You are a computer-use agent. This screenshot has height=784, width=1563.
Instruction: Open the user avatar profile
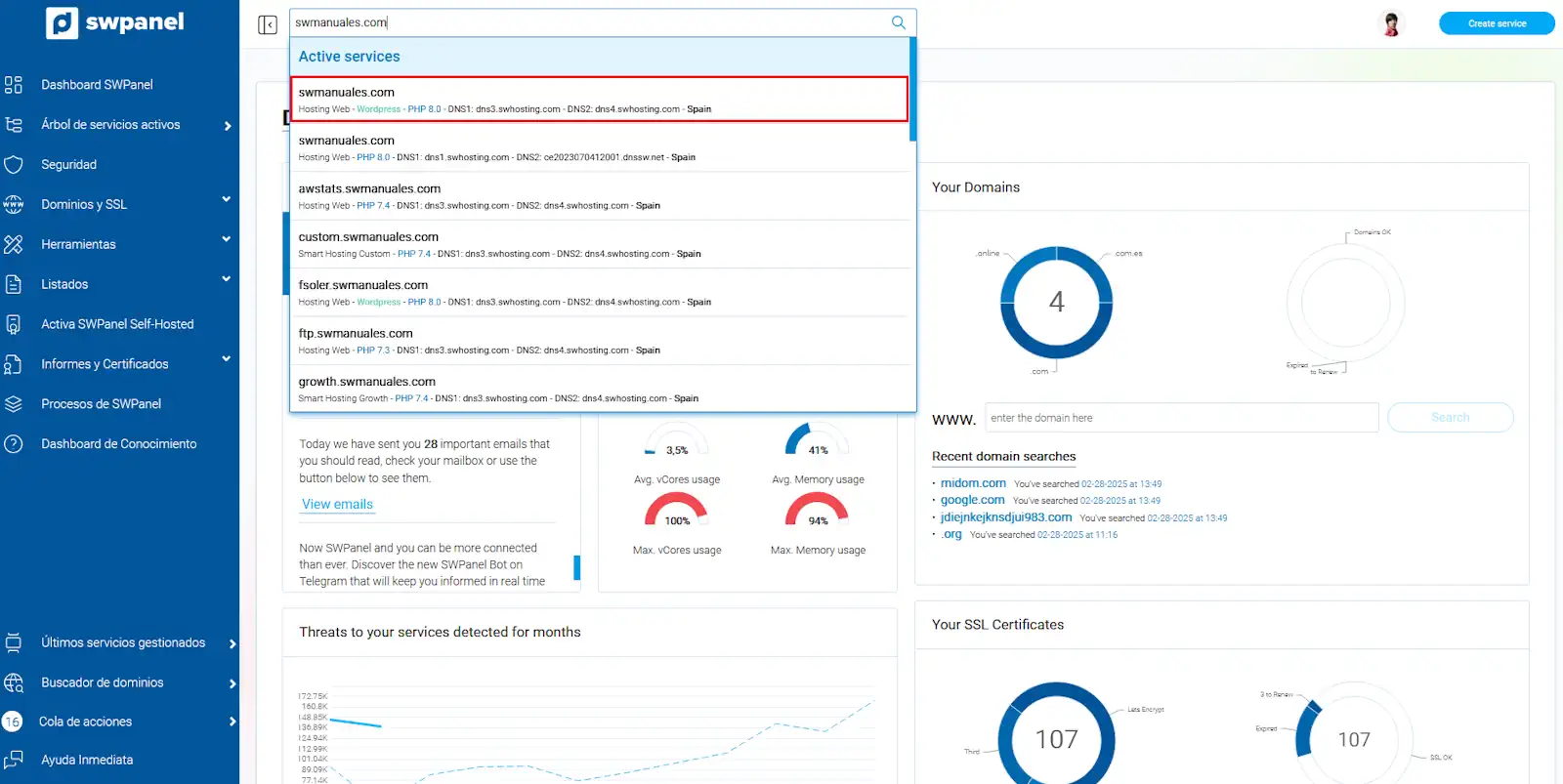tap(1391, 23)
